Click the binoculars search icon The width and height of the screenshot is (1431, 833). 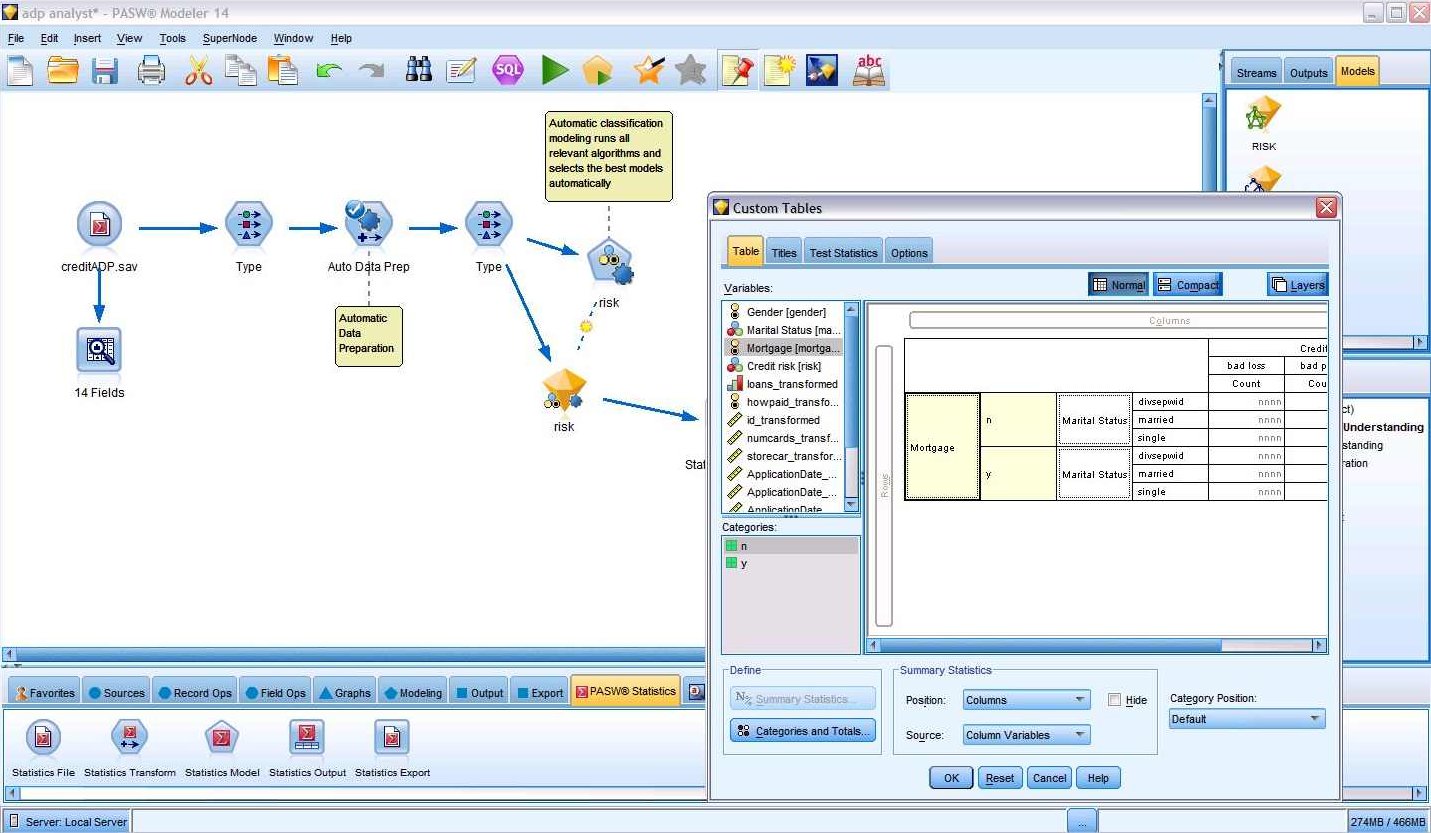418,69
